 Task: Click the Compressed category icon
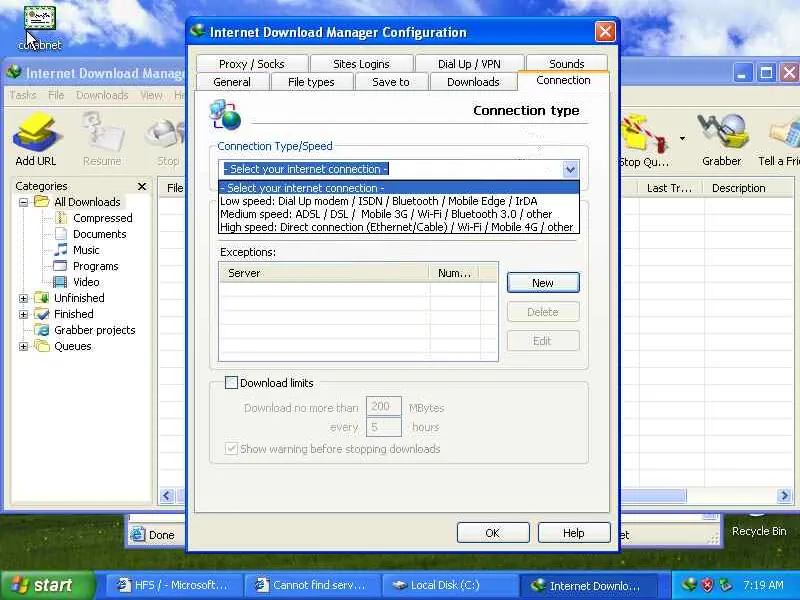pos(61,218)
